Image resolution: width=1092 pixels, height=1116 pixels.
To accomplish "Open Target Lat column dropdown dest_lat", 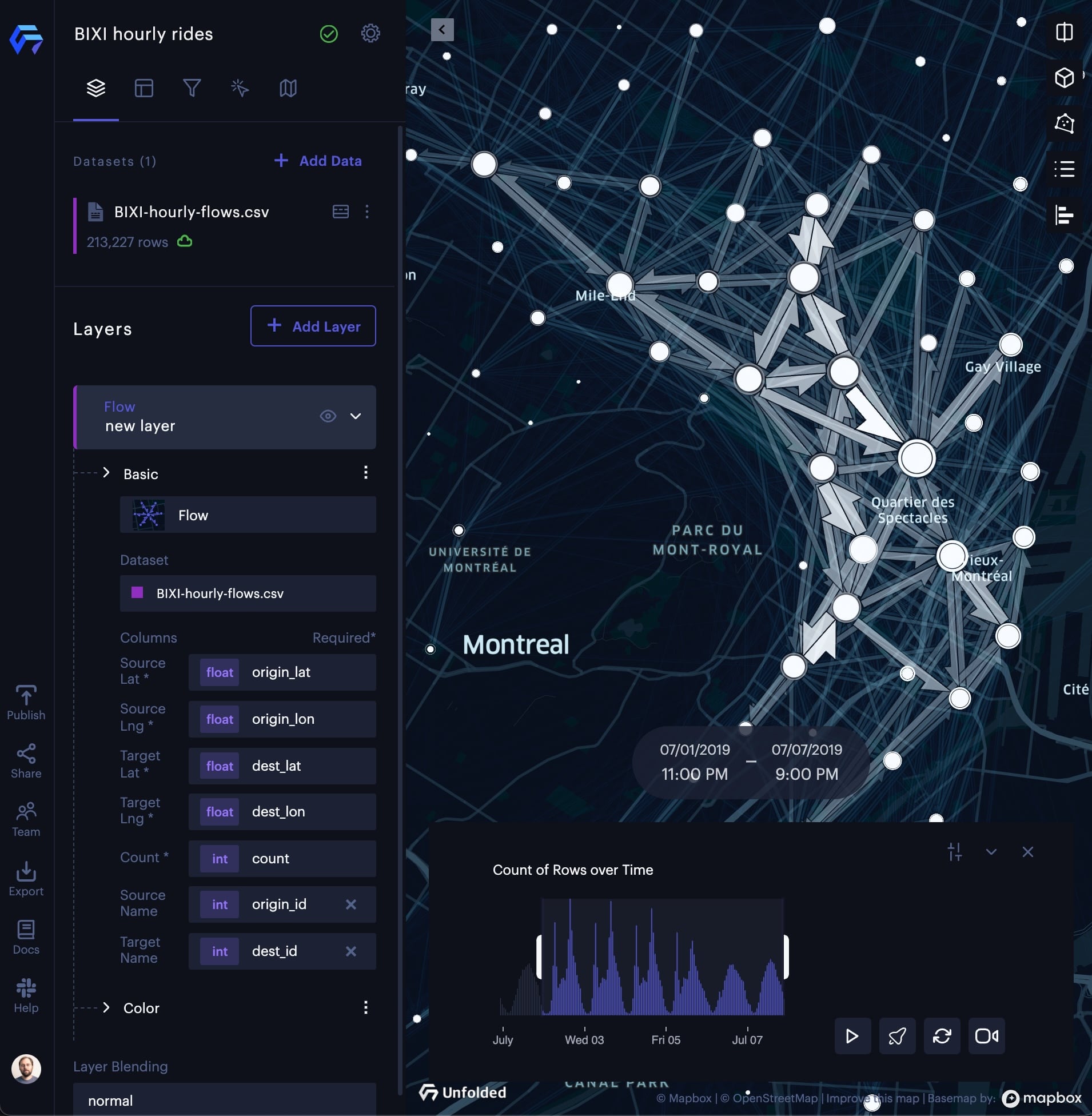I will click(x=282, y=766).
